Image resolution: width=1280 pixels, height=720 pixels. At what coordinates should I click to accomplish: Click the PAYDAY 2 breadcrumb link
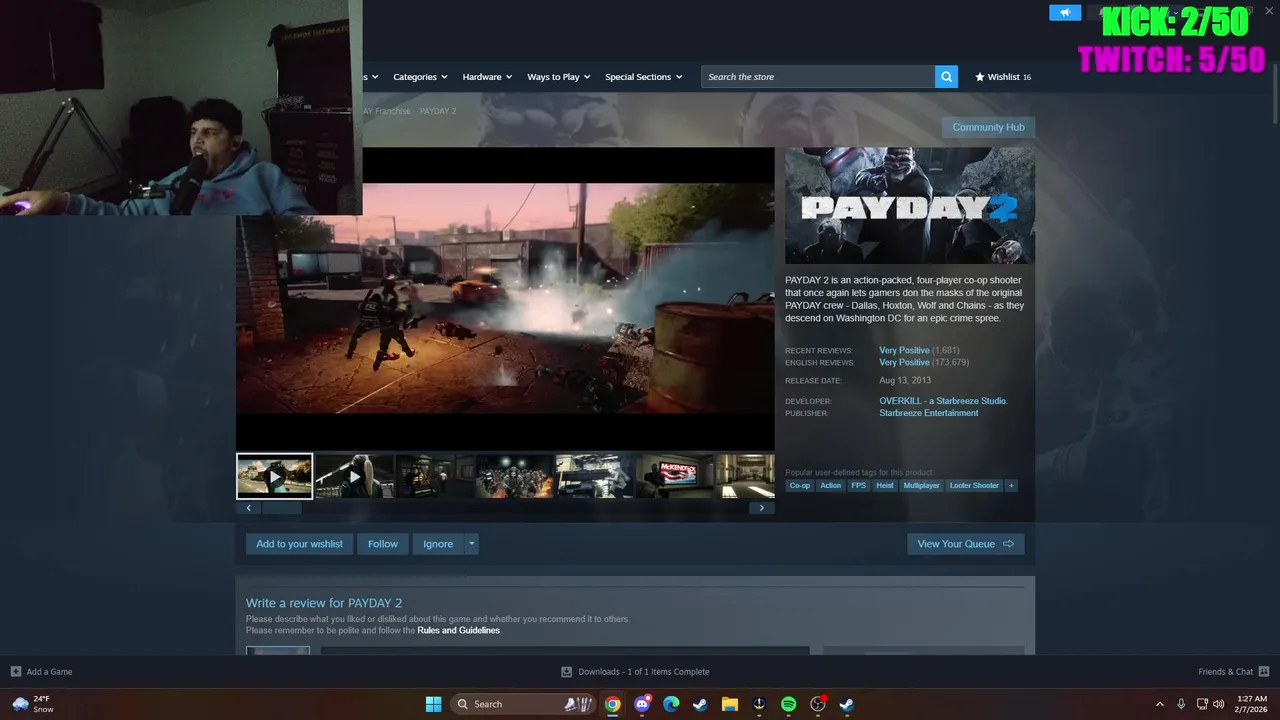tap(438, 111)
